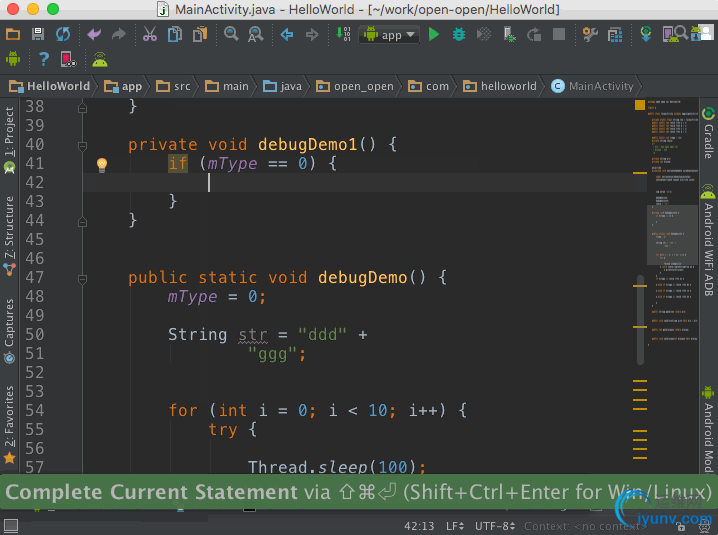718x535 pixels.
Task: Open the Android WiFi ADB side tab
Action: coord(708,239)
